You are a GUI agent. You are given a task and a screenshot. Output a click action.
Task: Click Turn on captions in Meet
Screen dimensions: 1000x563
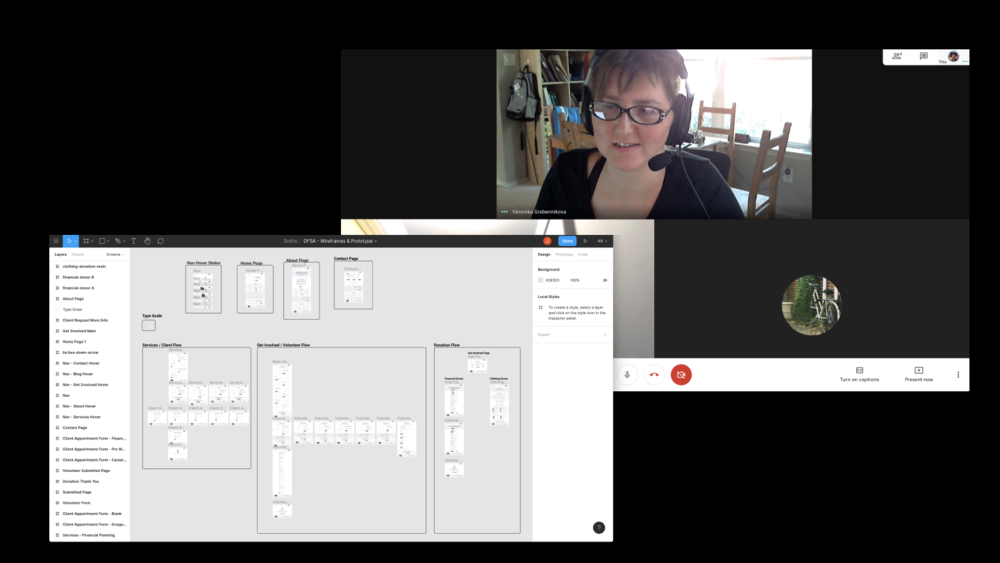coord(859,375)
